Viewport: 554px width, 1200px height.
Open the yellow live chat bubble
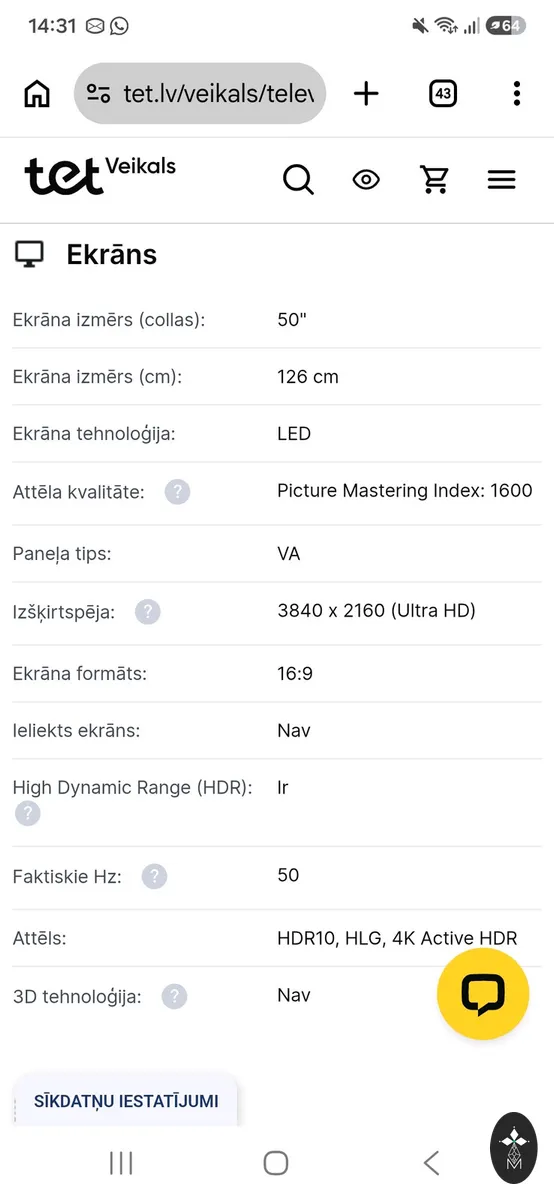pos(483,994)
